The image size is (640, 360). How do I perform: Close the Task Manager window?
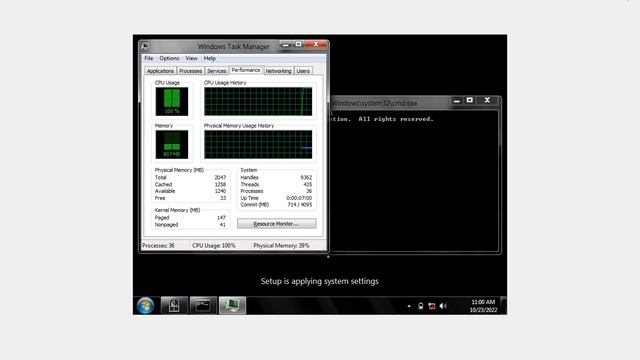316,44
